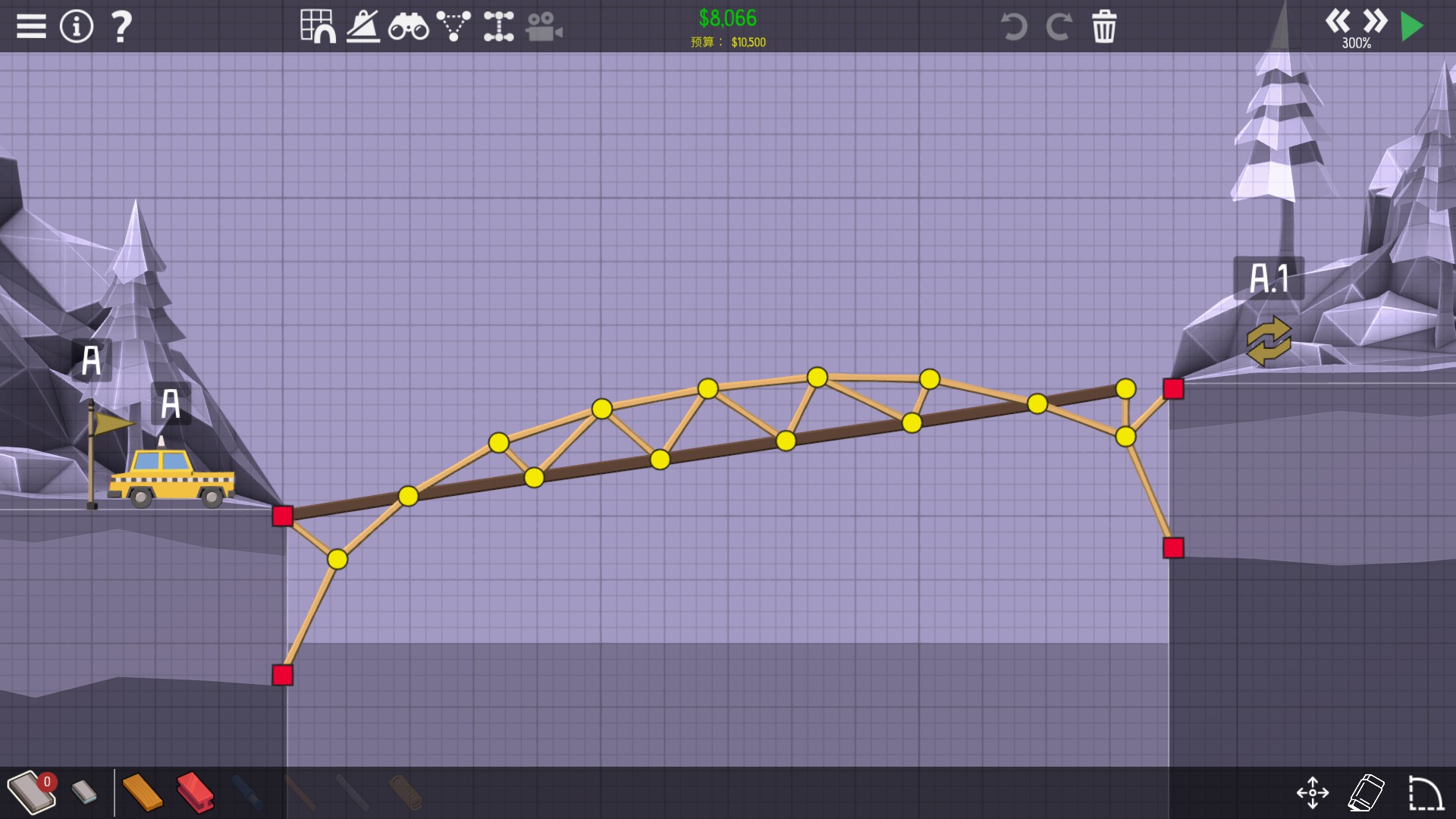
Task: Open the level info button
Action: [76, 27]
